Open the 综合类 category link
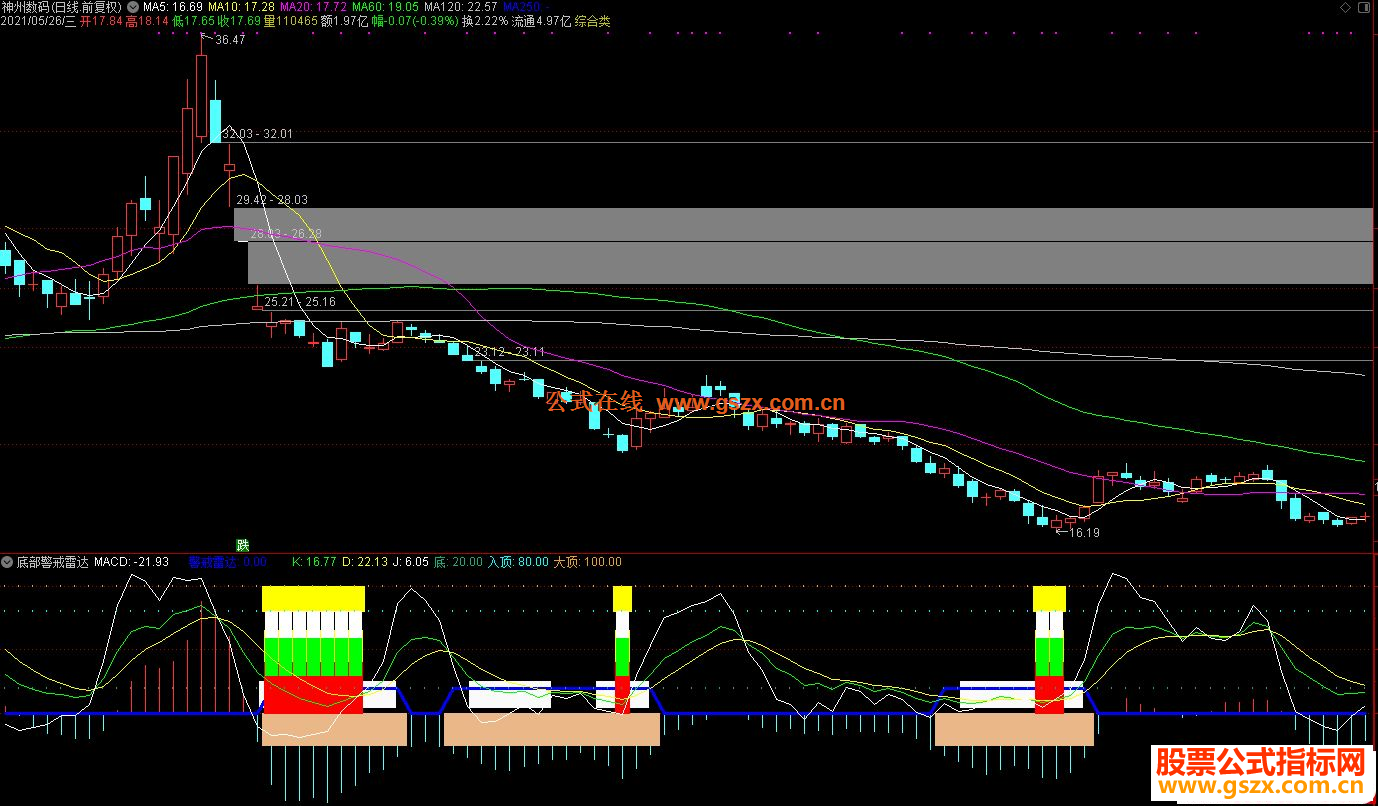Image resolution: width=1378 pixels, height=806 pixels. [x=592, y=21]
